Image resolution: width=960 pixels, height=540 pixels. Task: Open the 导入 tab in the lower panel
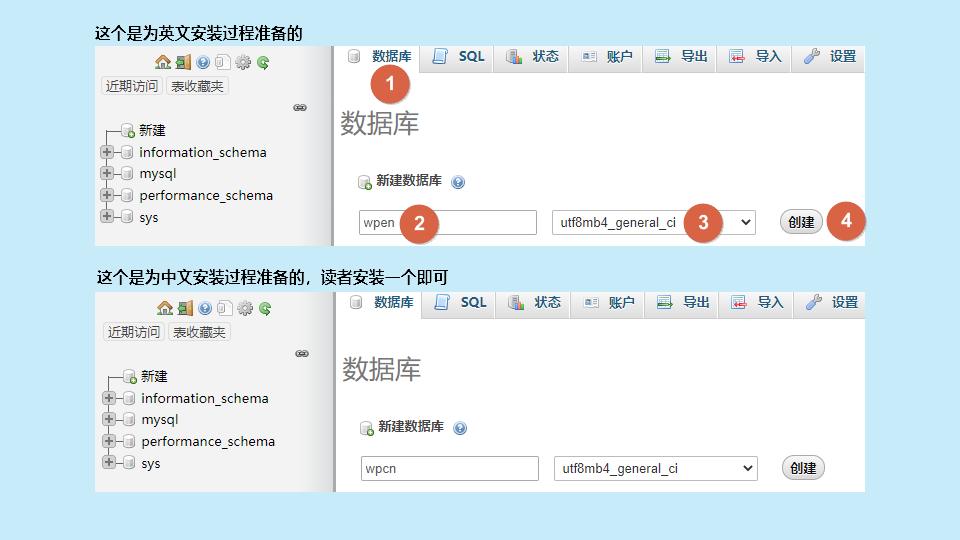click(x=756, y=303)
